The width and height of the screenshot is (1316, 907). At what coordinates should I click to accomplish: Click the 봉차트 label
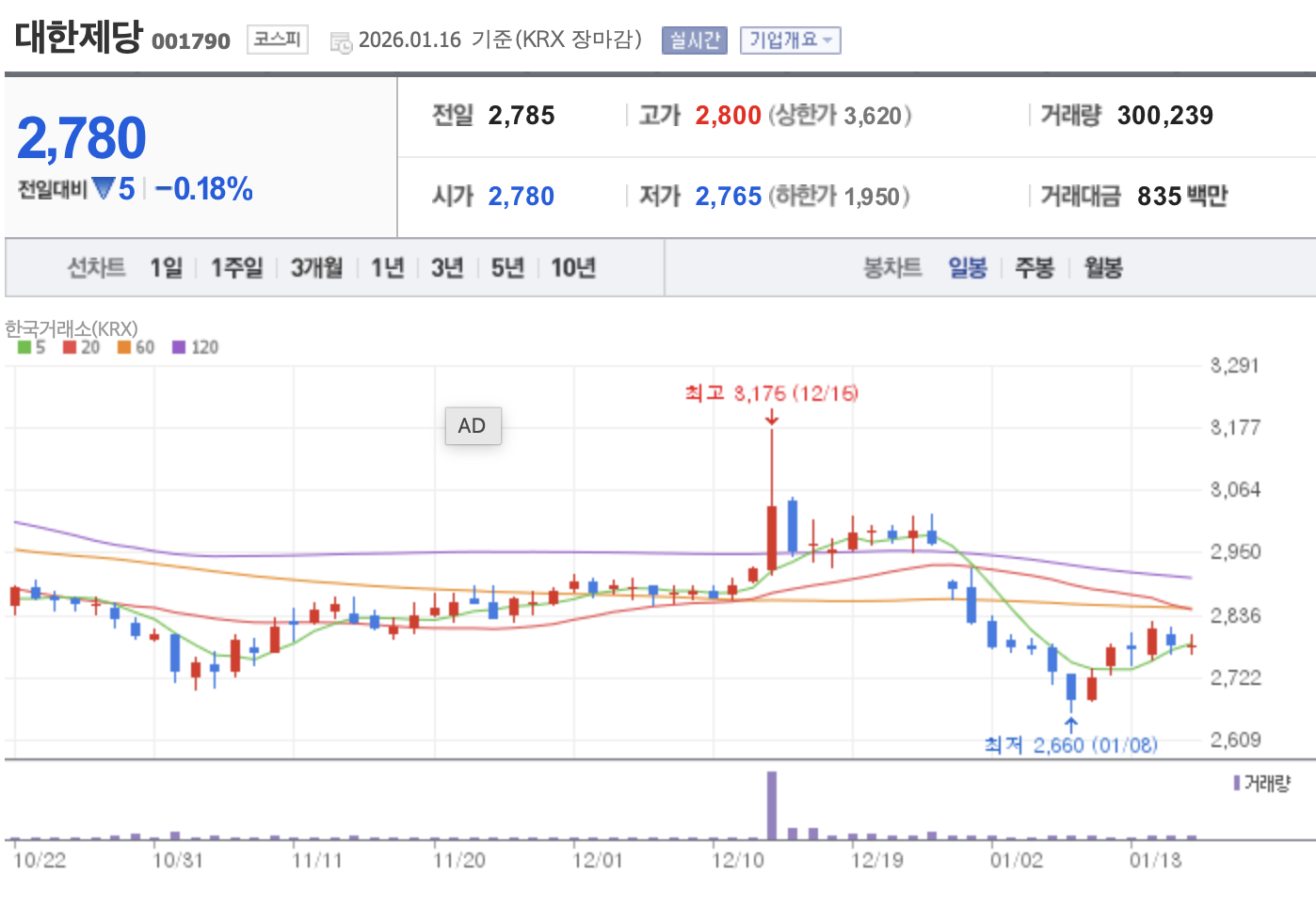click(892, 268)
